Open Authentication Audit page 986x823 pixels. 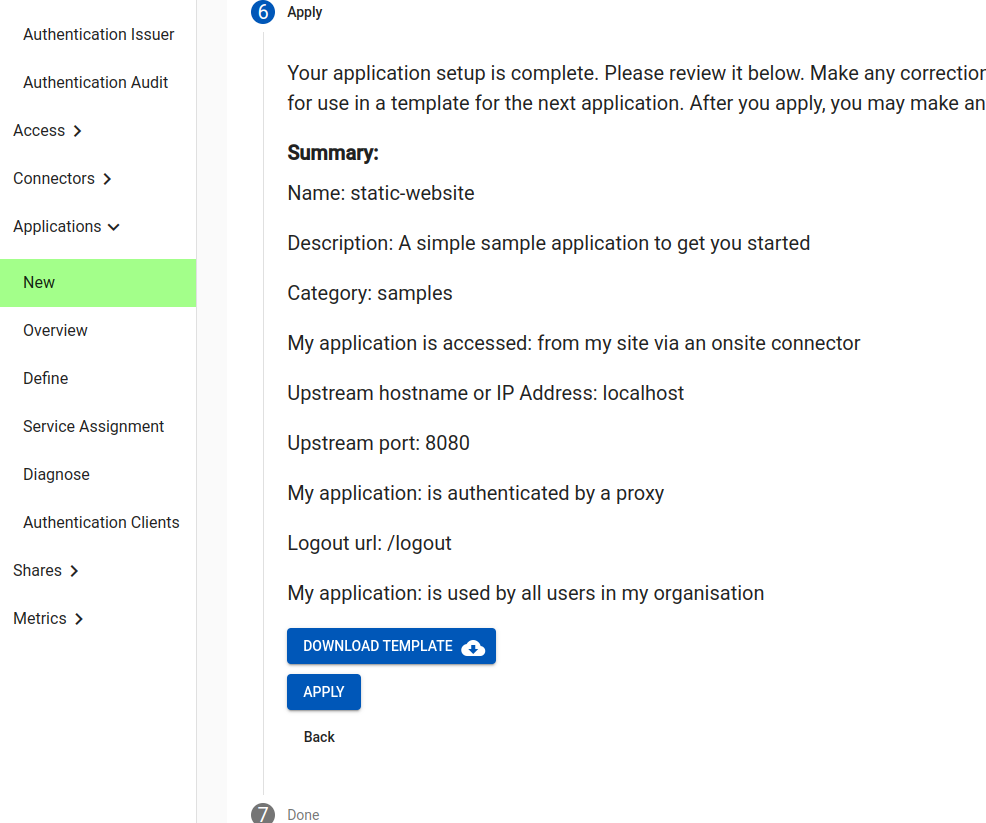98,82
